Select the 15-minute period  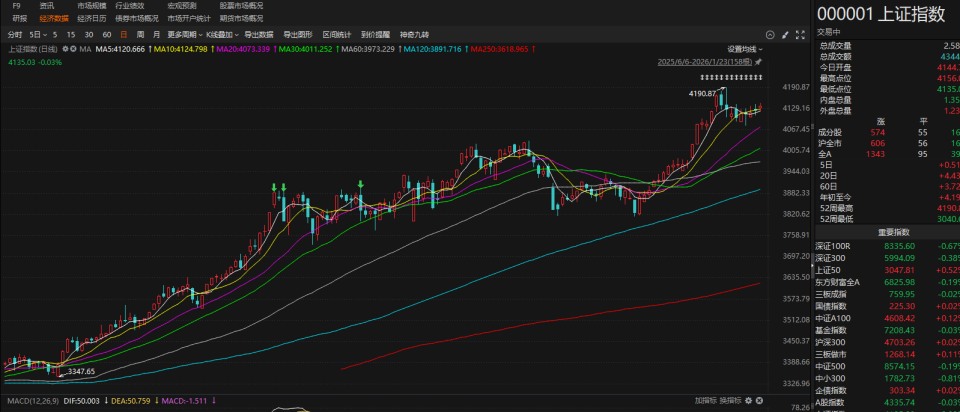pyautogui.click(x=71, y=35)
